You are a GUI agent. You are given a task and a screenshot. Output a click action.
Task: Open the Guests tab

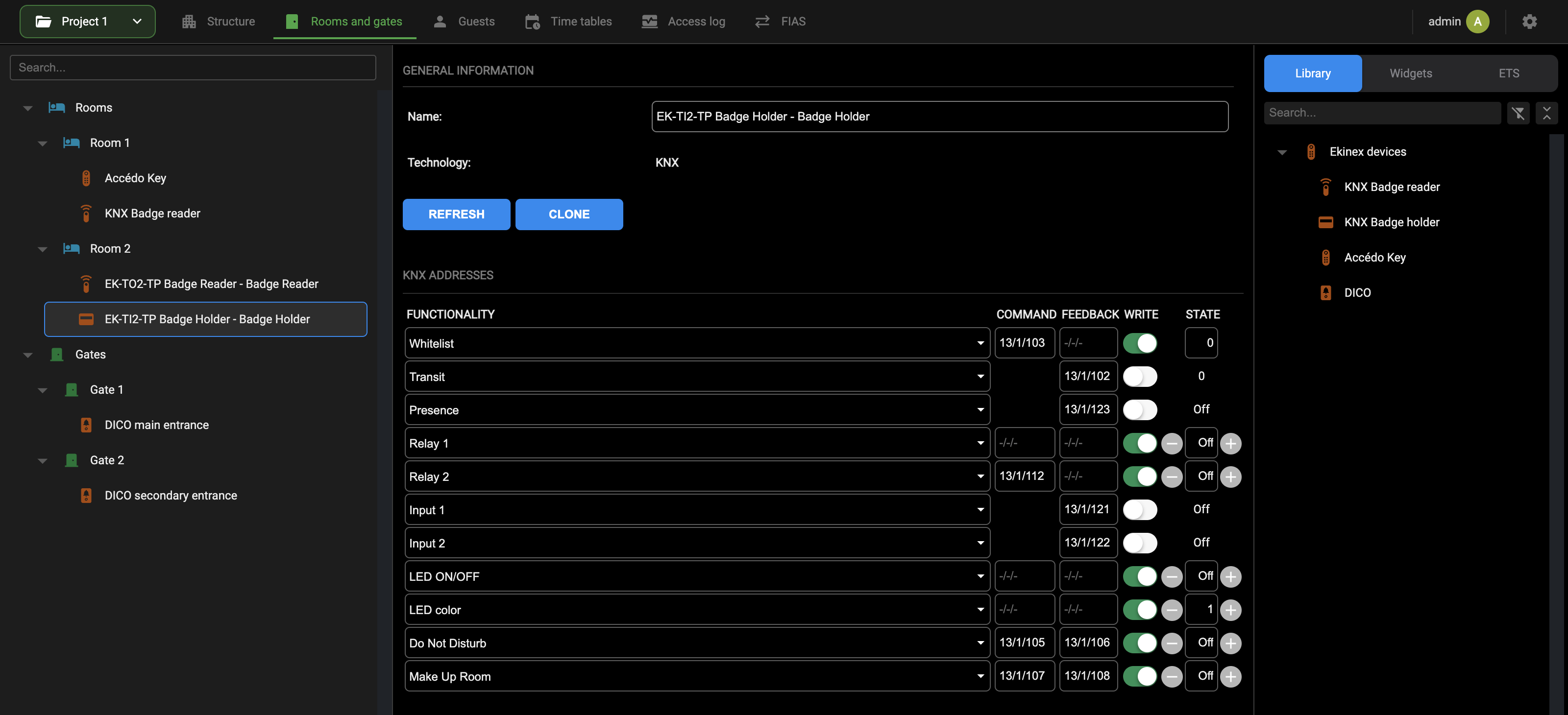click(x=464, y=21)
